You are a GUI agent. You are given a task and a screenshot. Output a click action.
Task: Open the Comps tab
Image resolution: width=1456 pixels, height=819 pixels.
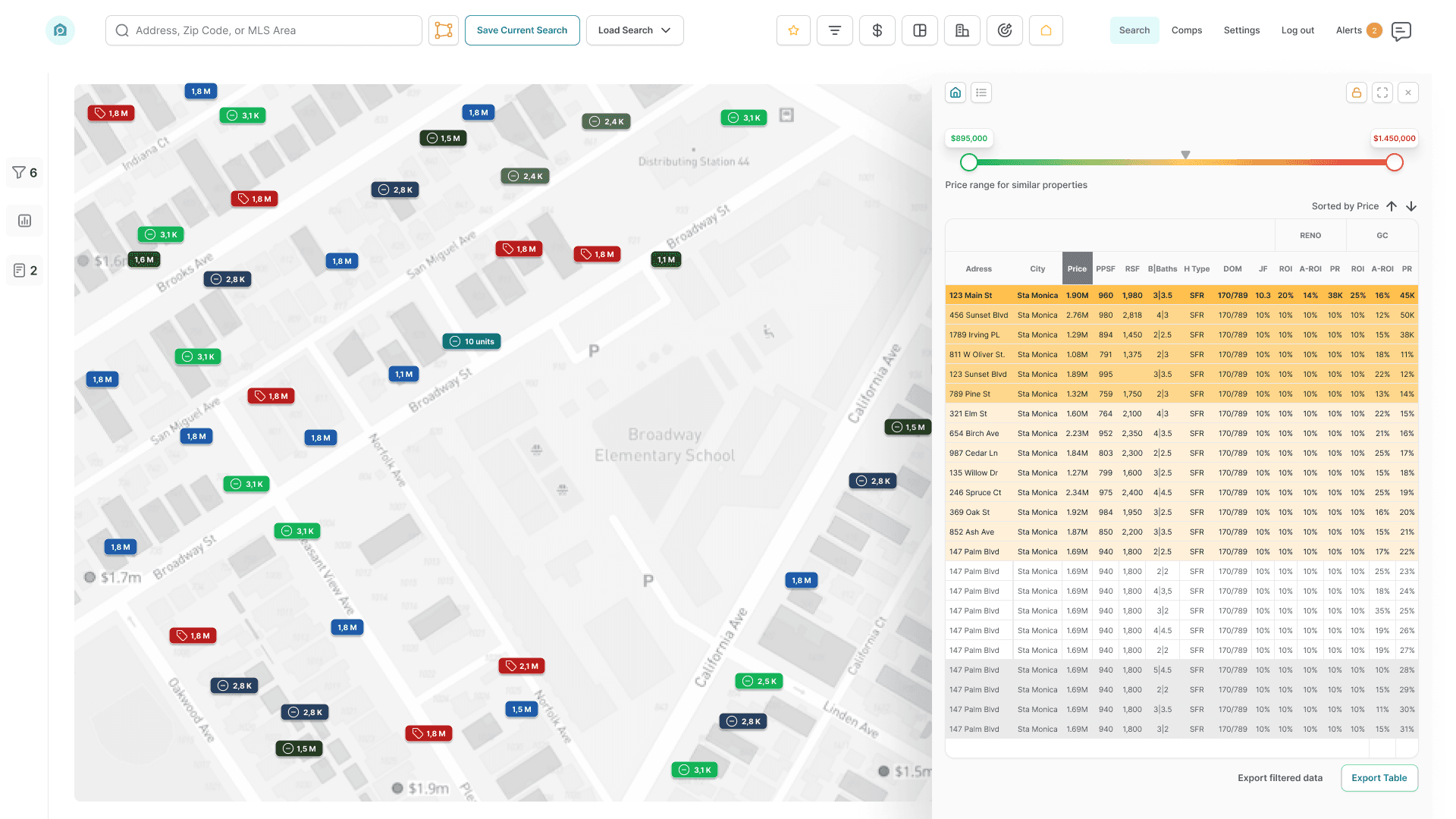point(1187,30)
